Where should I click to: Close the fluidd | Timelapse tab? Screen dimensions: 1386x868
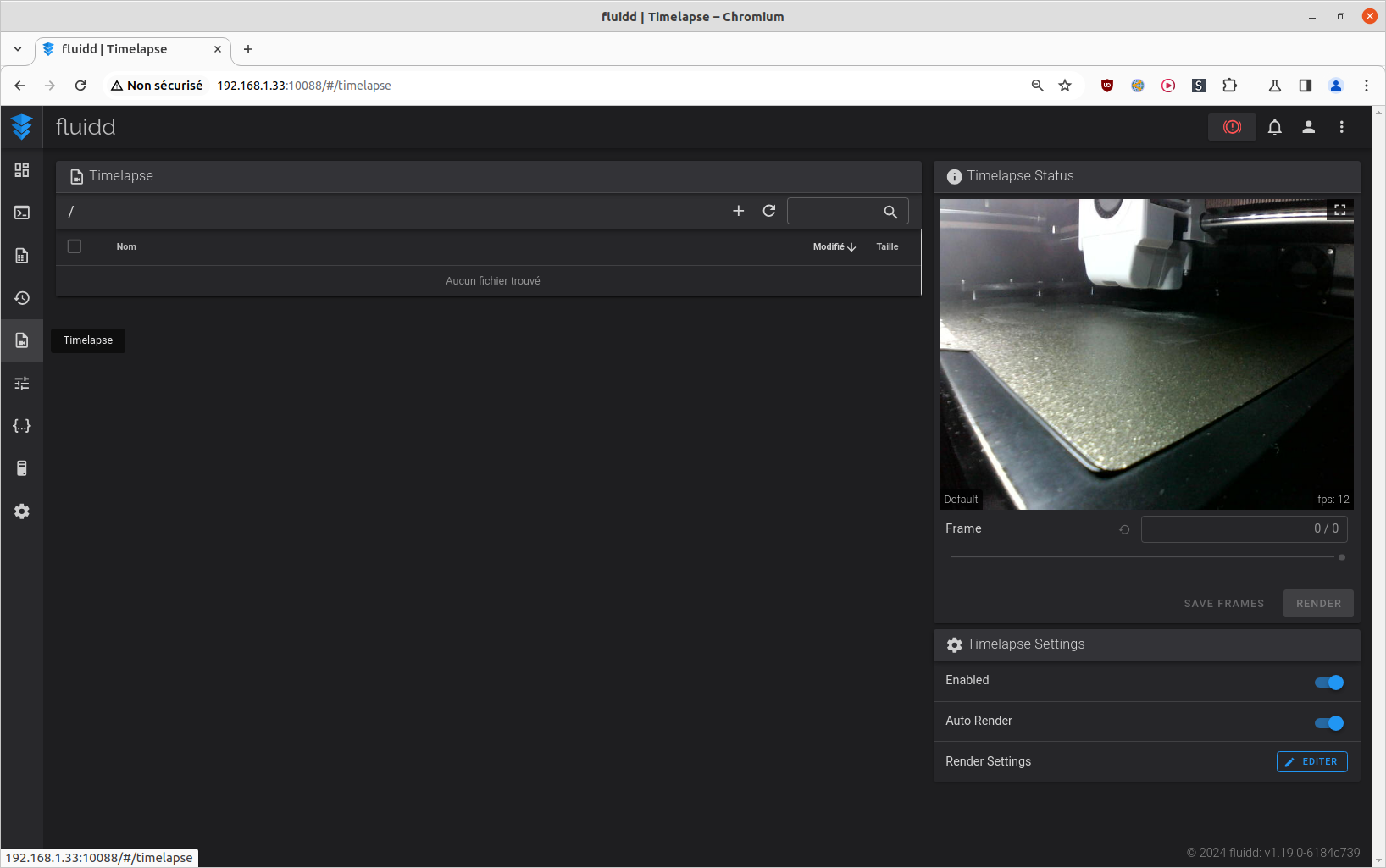click(x=218, y=49)
